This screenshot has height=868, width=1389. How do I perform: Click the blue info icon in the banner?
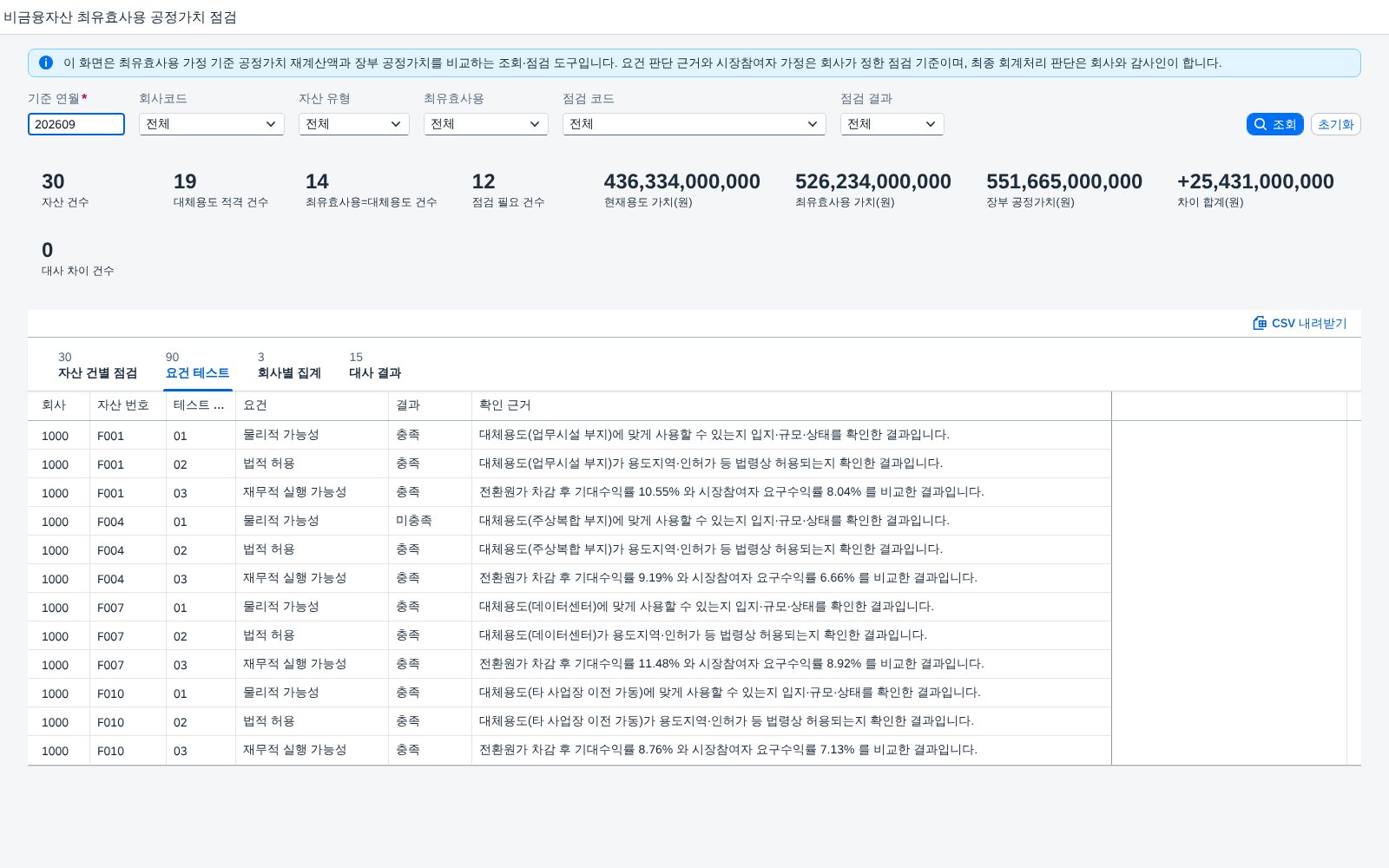tap(46, 62)
